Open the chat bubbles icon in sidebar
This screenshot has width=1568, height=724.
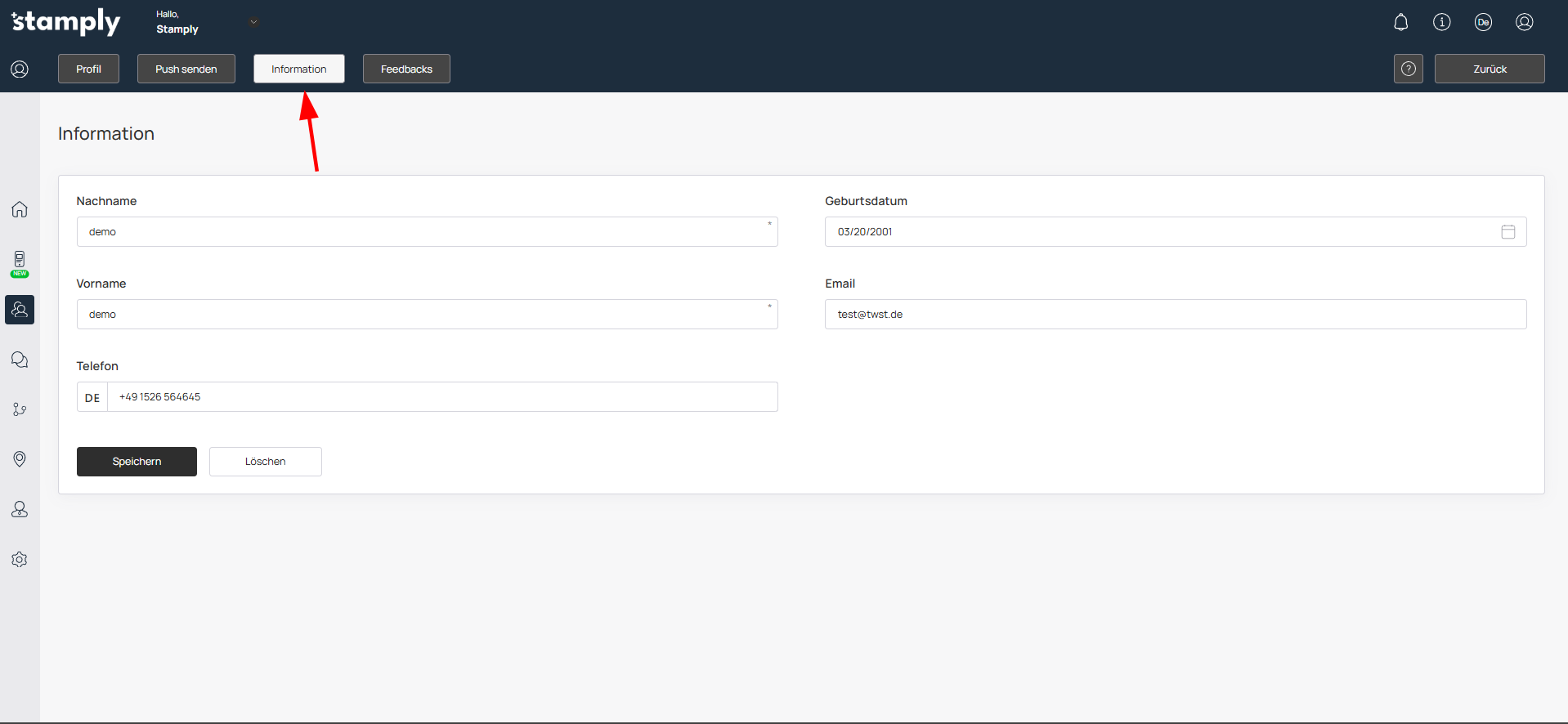tap(20, 360)
